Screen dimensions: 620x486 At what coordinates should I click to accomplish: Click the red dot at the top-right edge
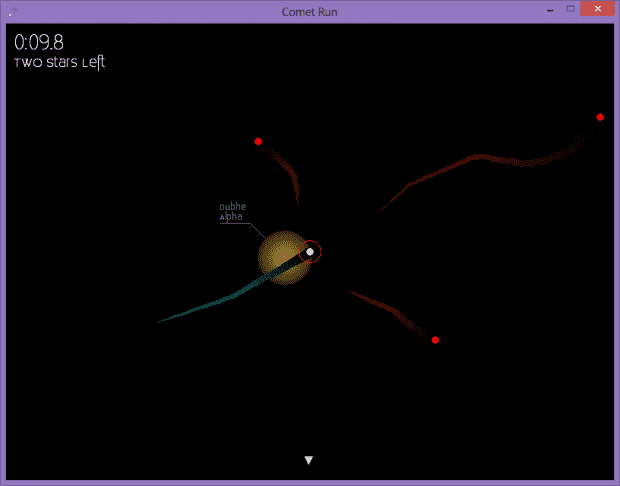(x=600, y=117)
